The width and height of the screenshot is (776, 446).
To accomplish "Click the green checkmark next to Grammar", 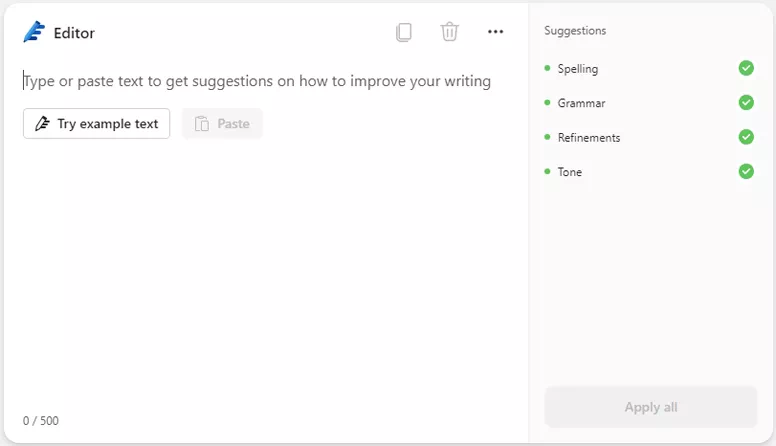I will [x=746, y=103].
